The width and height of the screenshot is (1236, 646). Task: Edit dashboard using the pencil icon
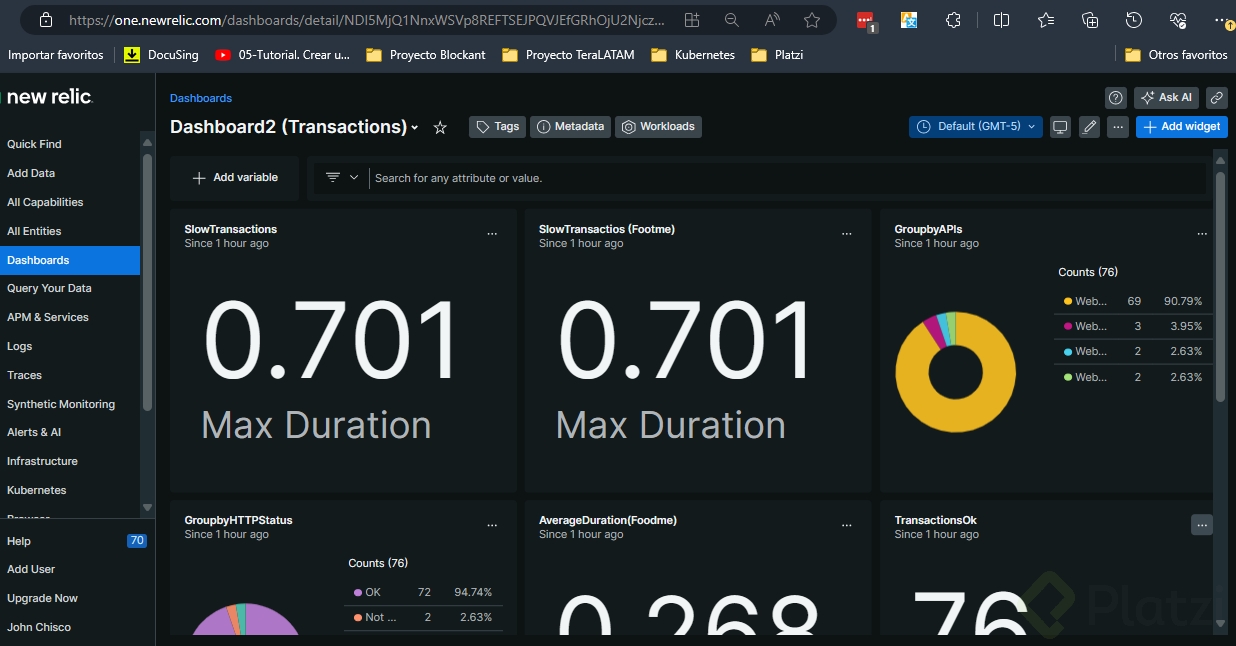pos(1089,127)
